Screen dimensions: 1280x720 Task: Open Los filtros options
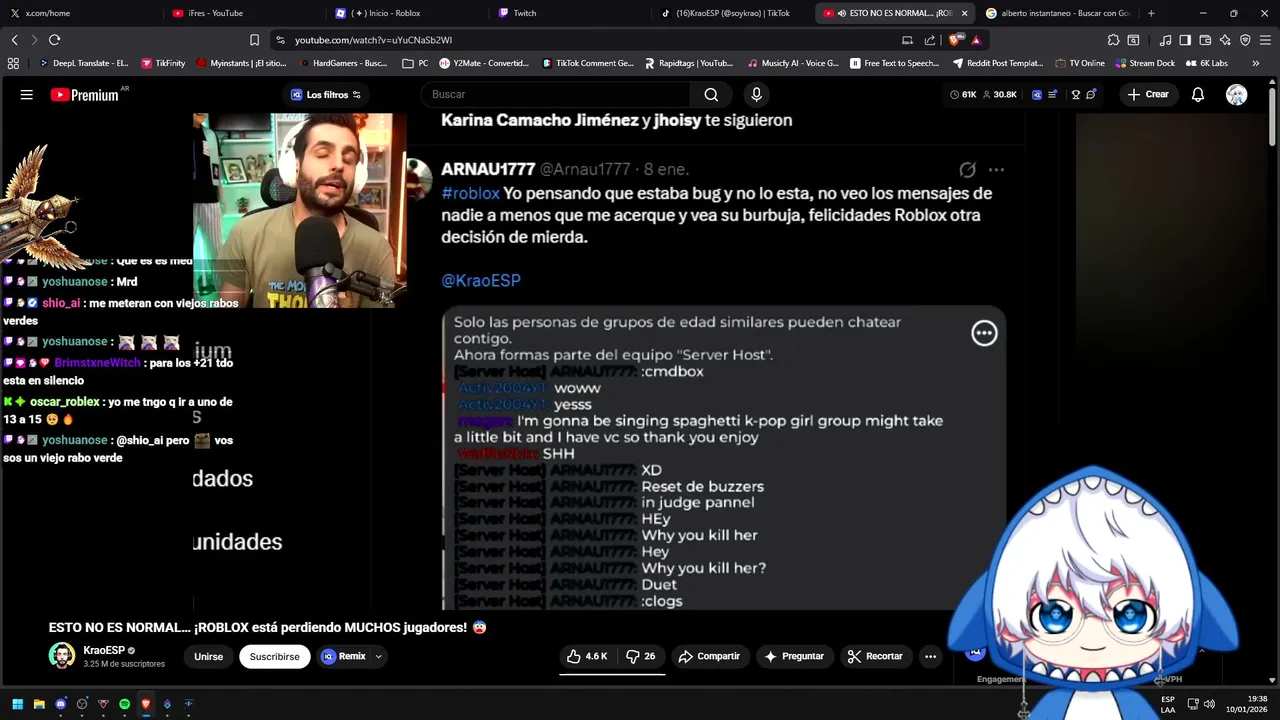point(326,95)
